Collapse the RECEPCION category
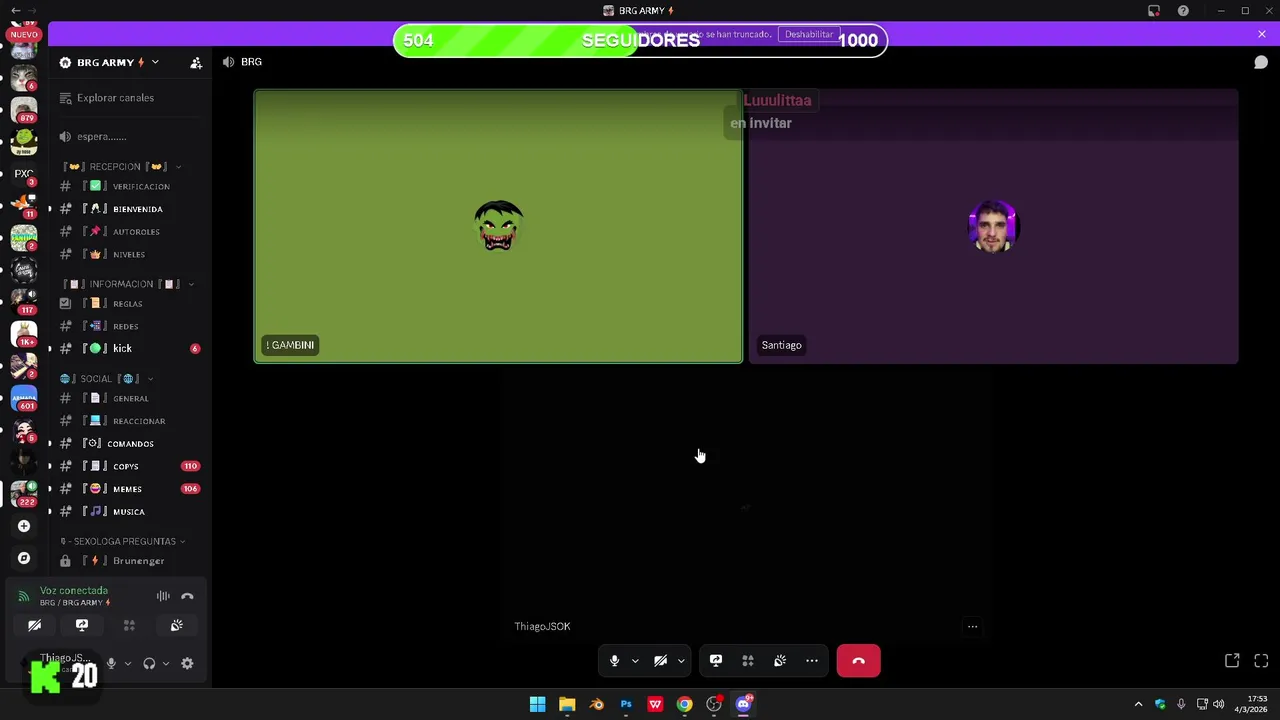This screenshot has width=1280, height=720. pos(122,167)
